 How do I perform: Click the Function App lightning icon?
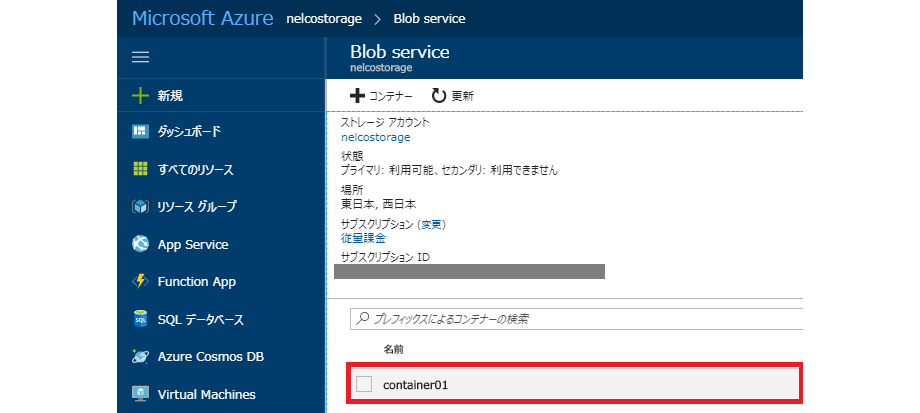[x=140, y=282]
